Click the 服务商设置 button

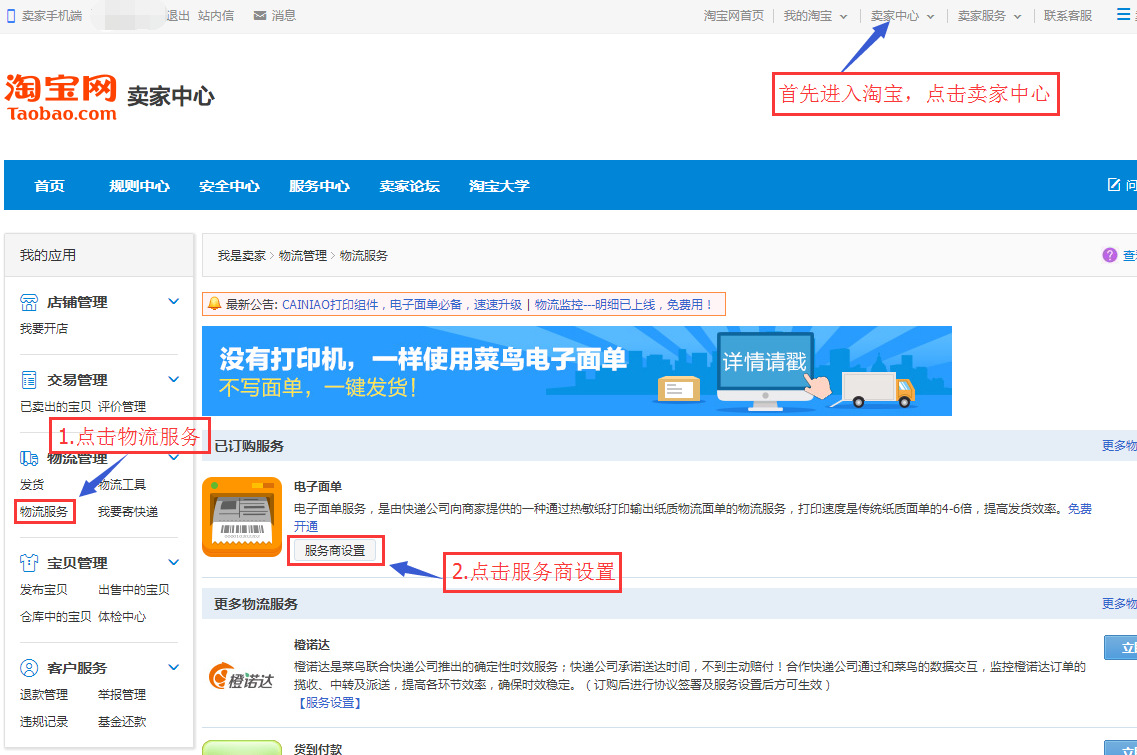[x=335, y=550]
